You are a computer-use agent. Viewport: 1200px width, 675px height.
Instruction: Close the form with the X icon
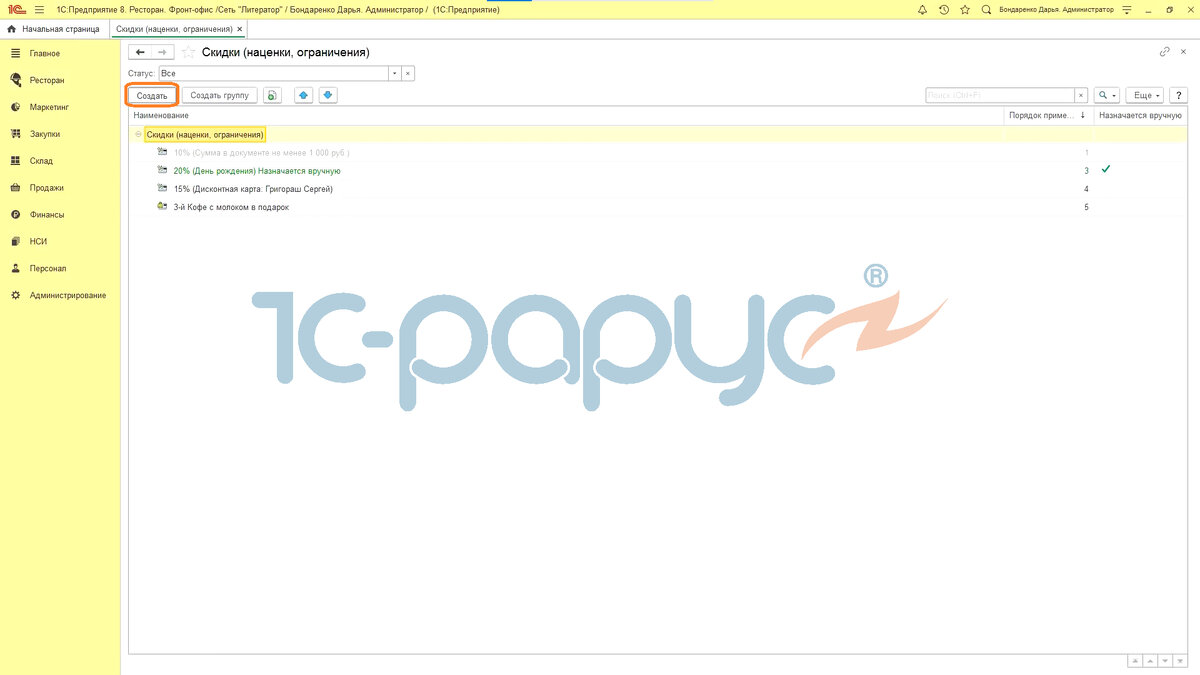1184,52
